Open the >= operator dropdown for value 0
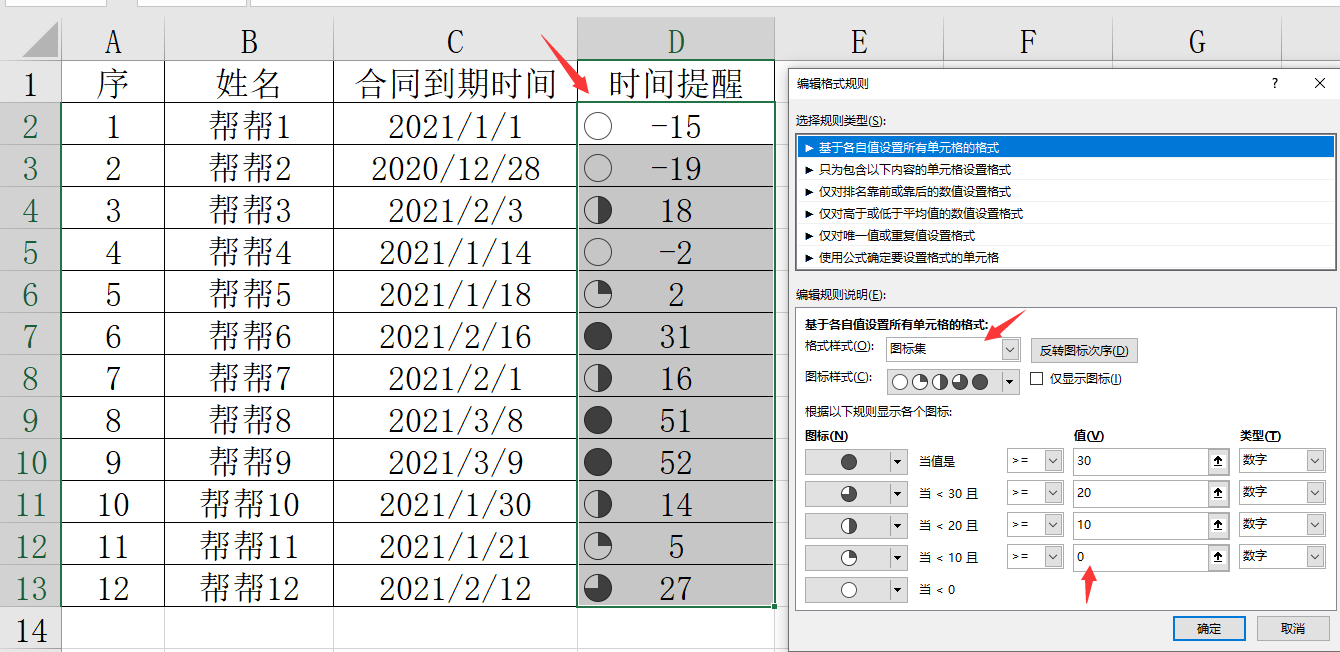This screenshot has height=652, width=1340. pos(1052,557)
